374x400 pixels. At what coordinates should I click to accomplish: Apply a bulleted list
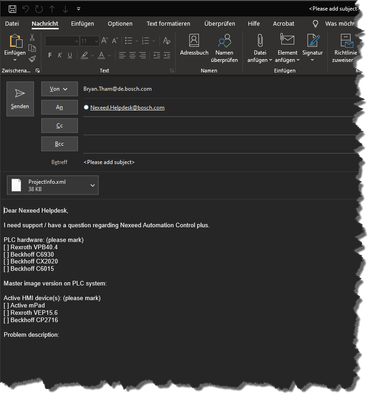coord(128,41)
